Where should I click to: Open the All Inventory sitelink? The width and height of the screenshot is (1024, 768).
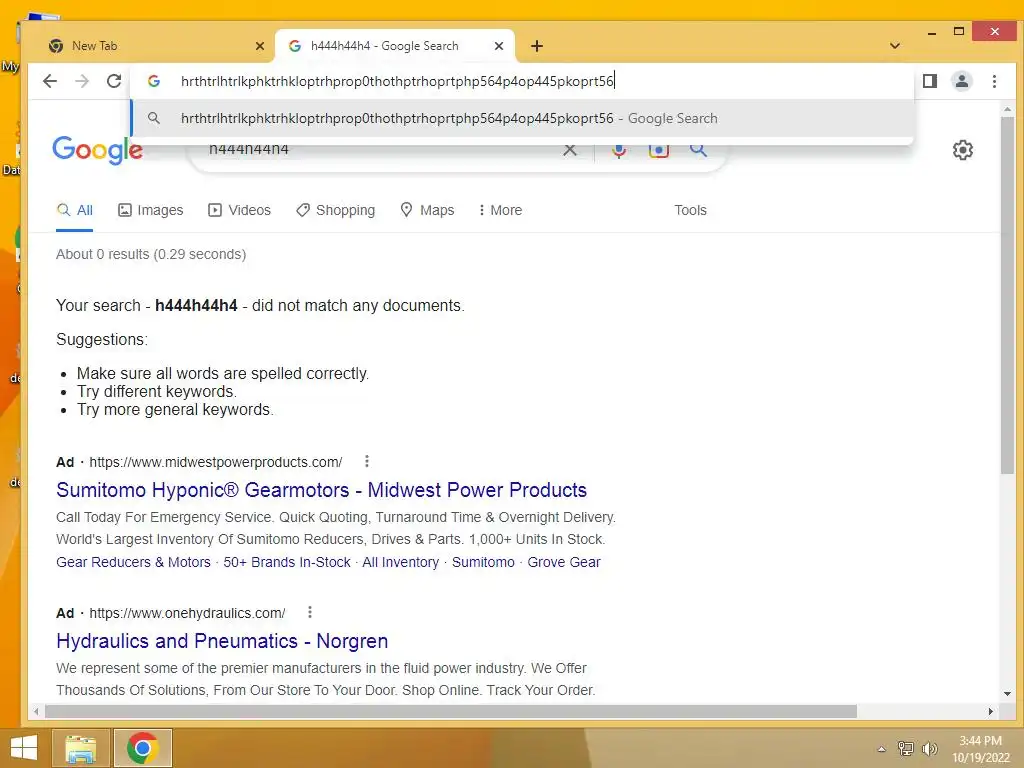[x=400, y=562]
